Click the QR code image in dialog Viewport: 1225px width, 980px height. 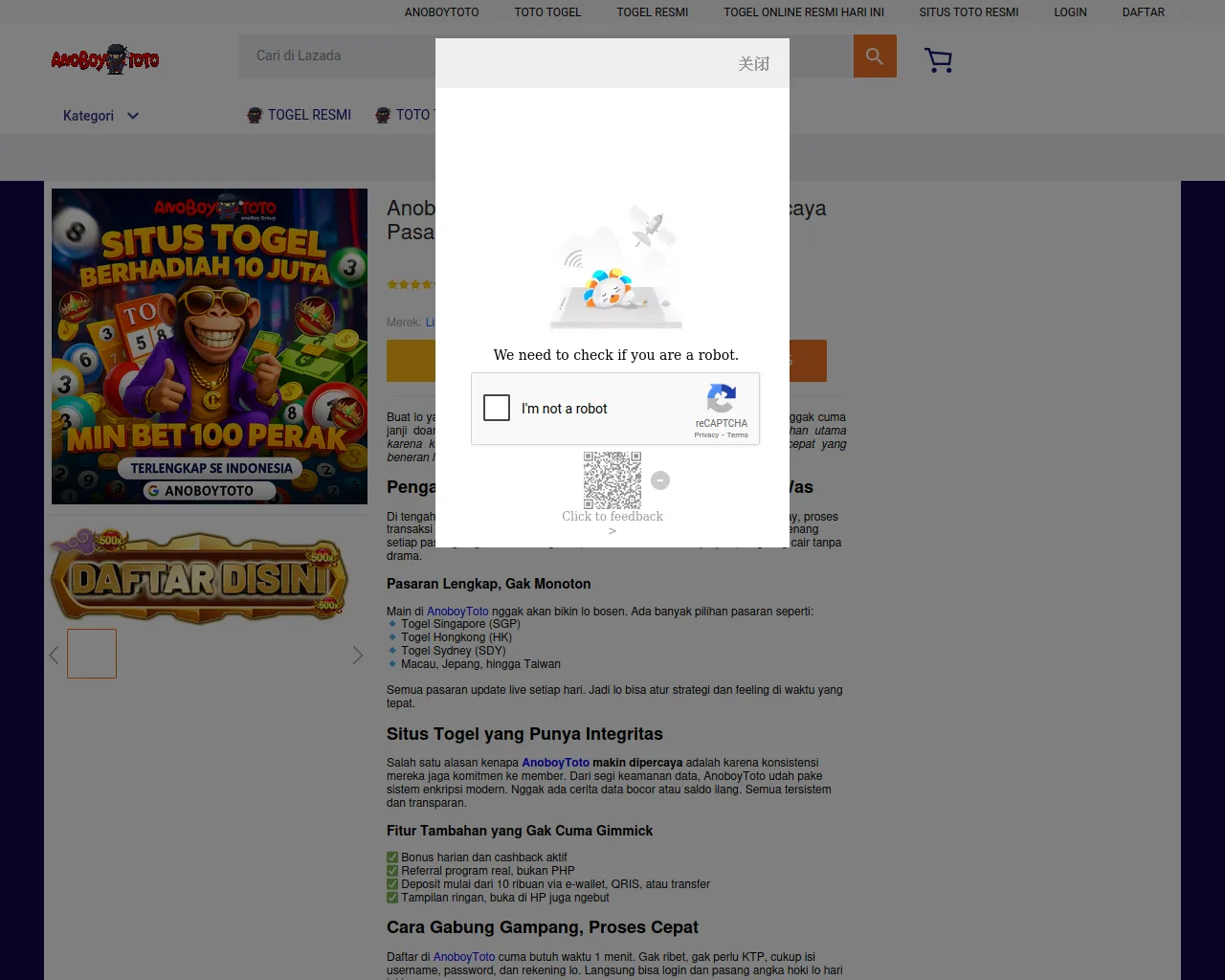[x=612, y=480]
